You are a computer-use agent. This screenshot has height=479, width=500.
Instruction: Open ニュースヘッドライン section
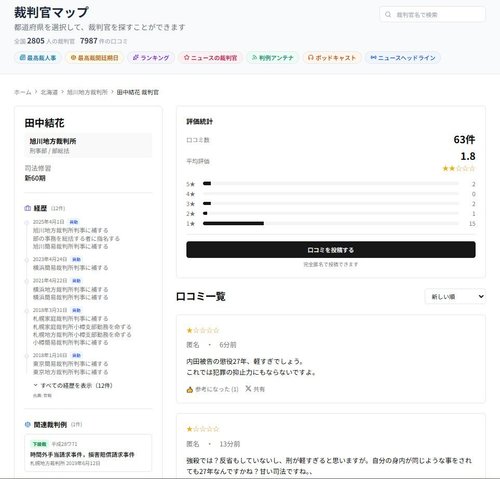coord(403,58)
